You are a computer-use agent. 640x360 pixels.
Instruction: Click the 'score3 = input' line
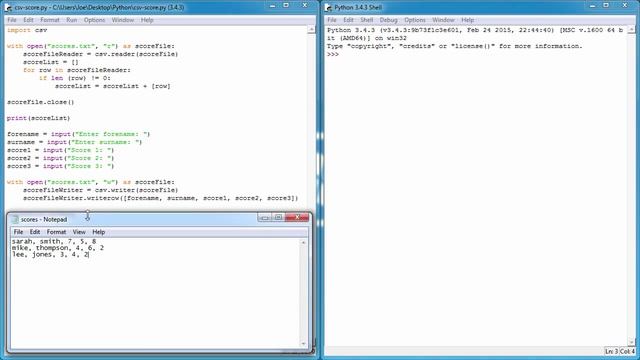click(x=60, y=166)
